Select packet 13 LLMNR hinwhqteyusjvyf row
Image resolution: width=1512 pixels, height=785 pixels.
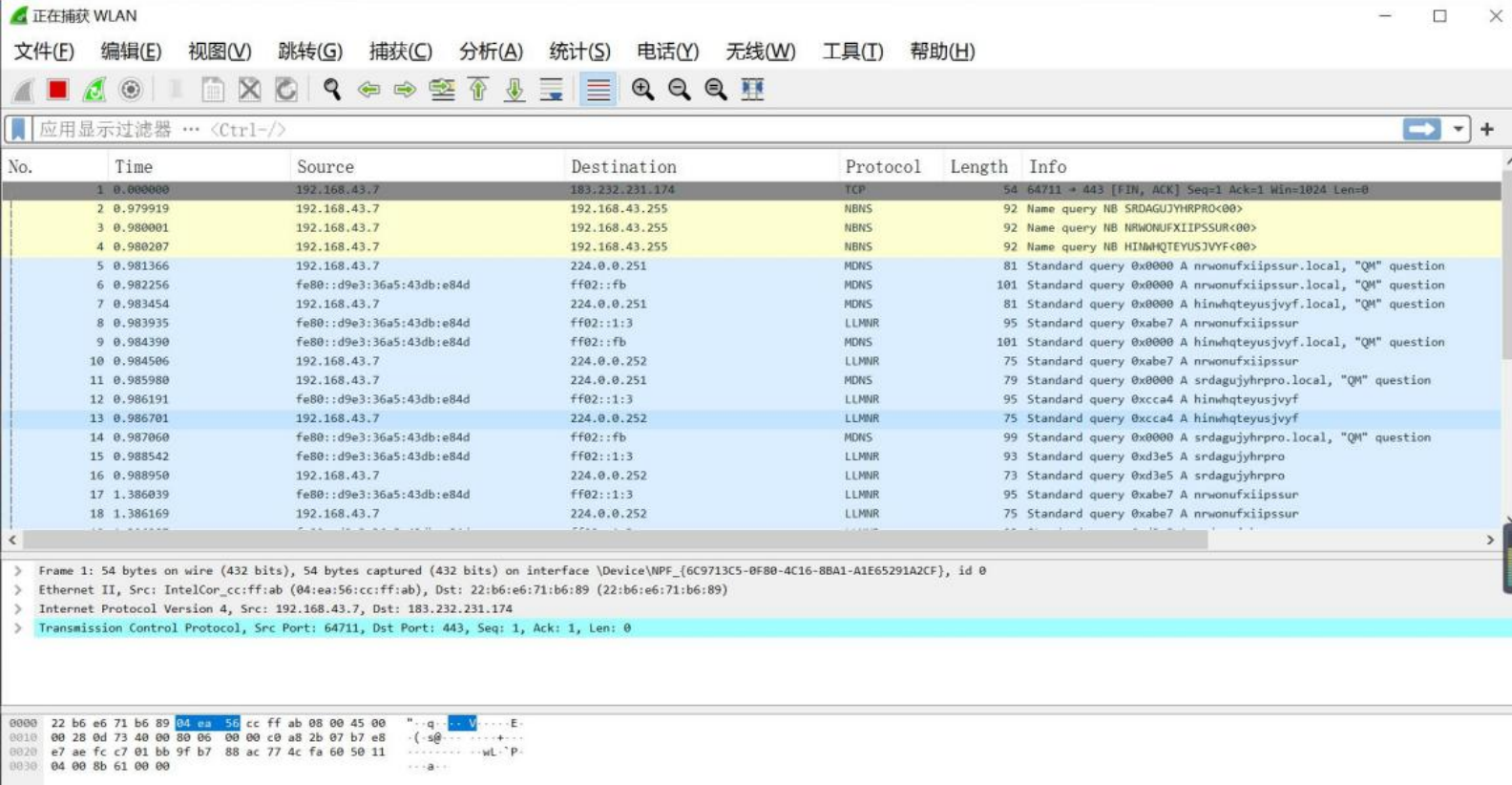tap(751, 418)
